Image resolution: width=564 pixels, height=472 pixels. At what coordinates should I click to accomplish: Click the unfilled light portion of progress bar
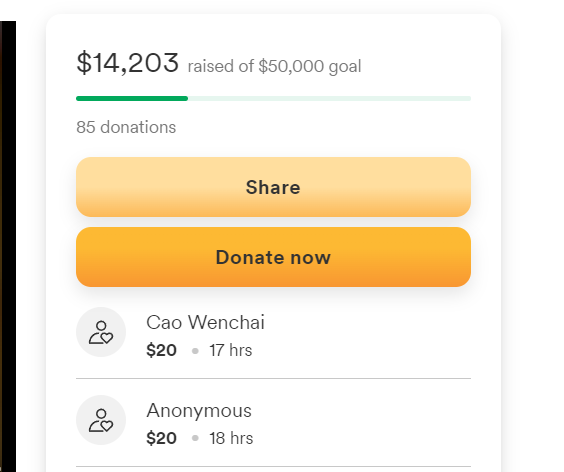[x=329, y=98]
